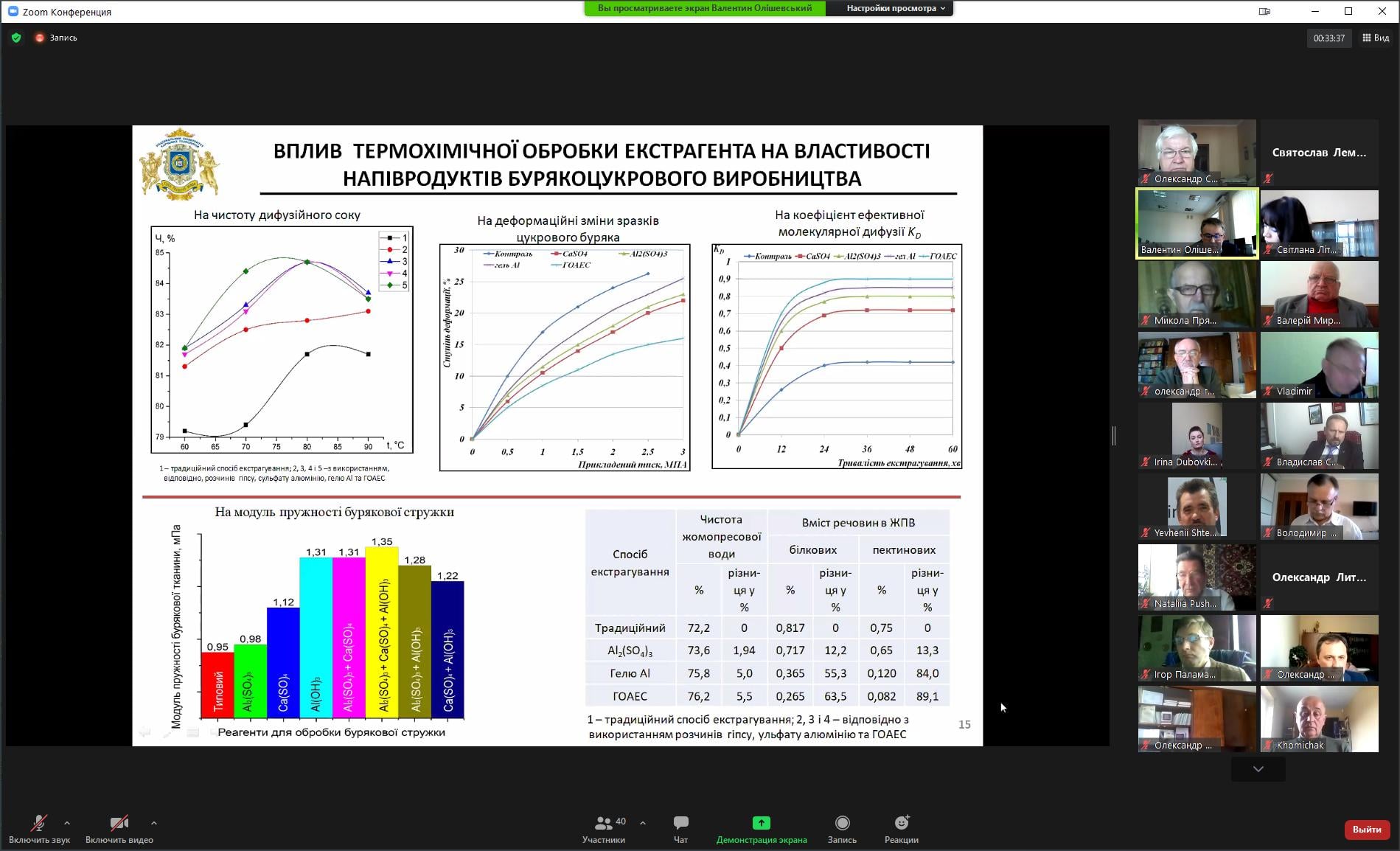Open the Chat panel

[680, 823]
